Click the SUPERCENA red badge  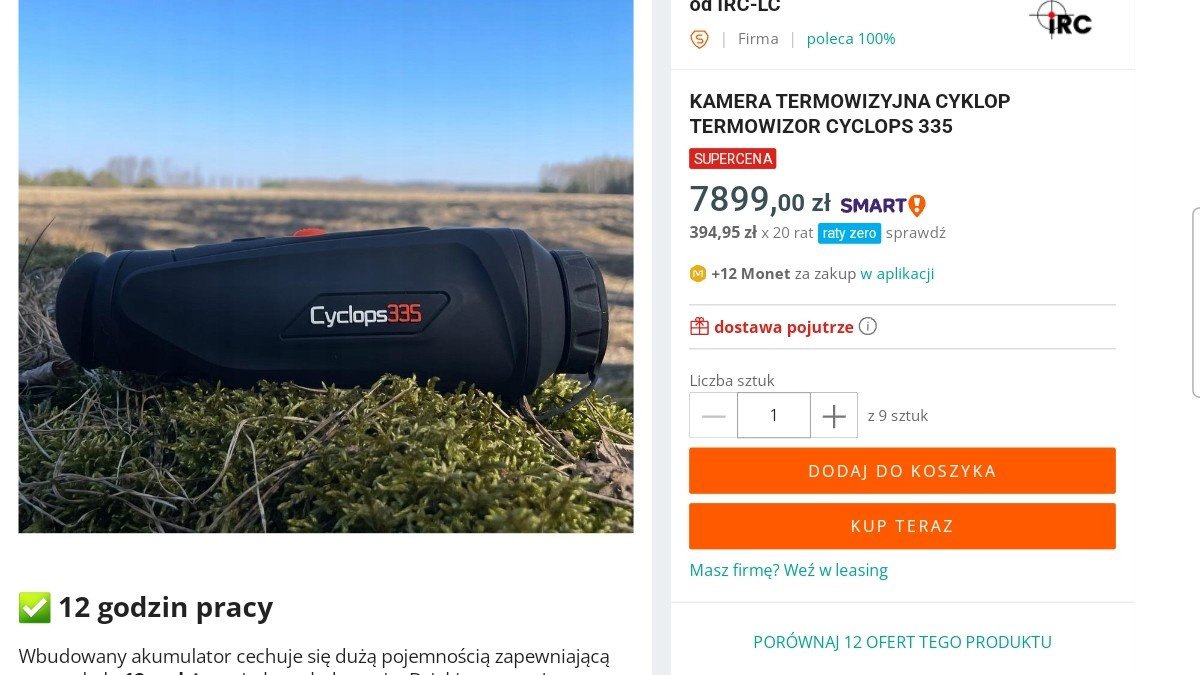(733, 159)
